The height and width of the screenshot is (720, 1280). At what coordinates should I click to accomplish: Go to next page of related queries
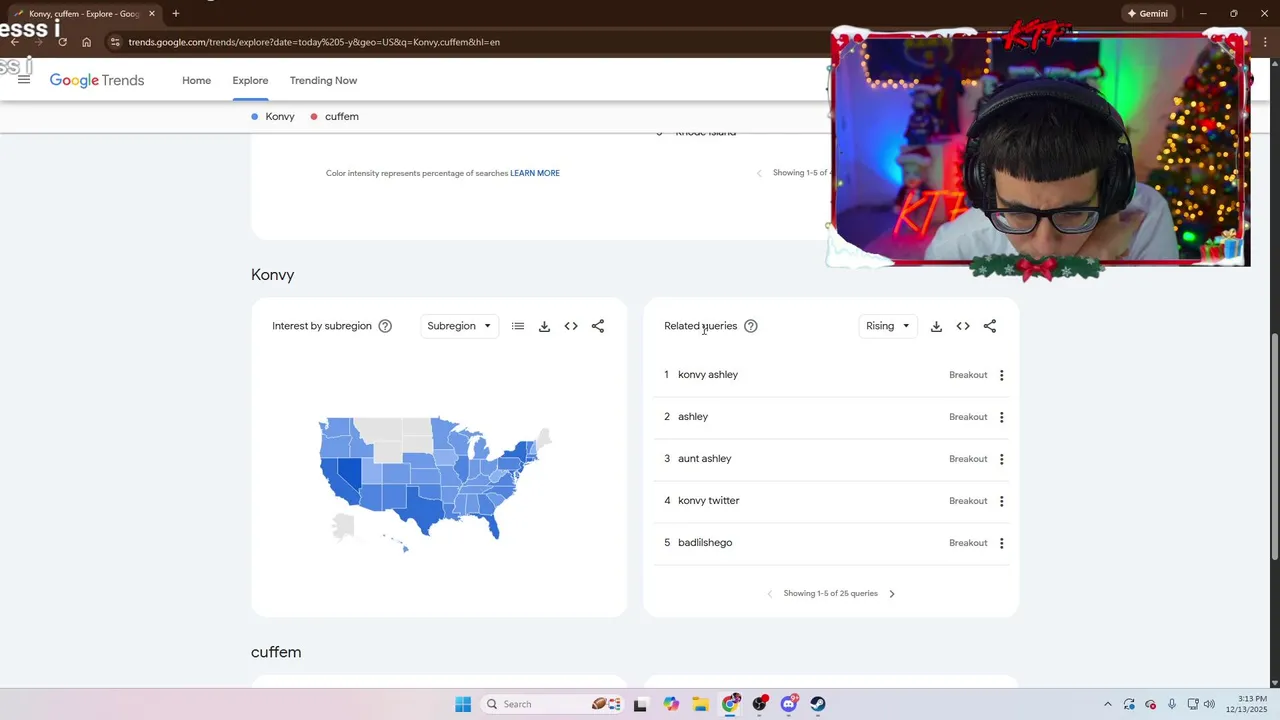(892, 594)
